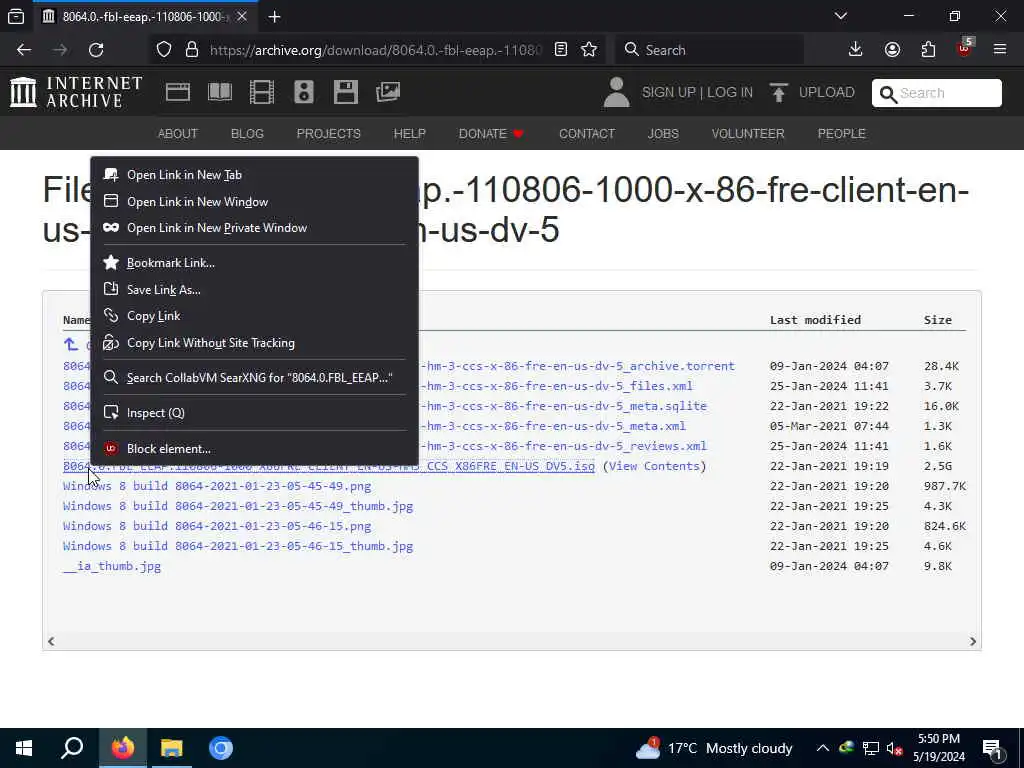Open File Explorer from the taskbar

point(172,748)
